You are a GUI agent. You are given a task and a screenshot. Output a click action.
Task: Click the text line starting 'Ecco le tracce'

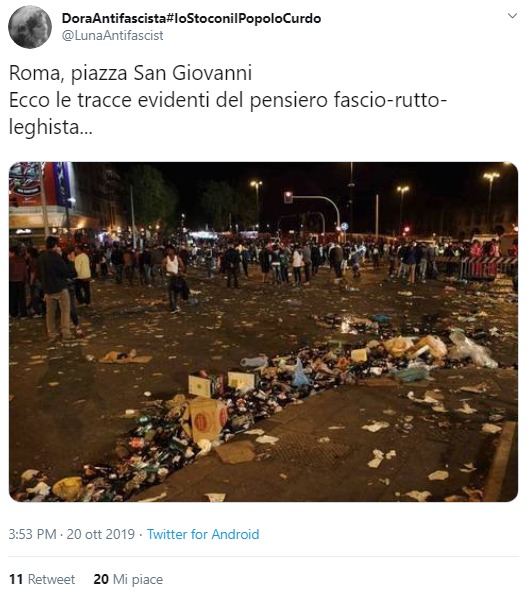(x=228, y=100)
